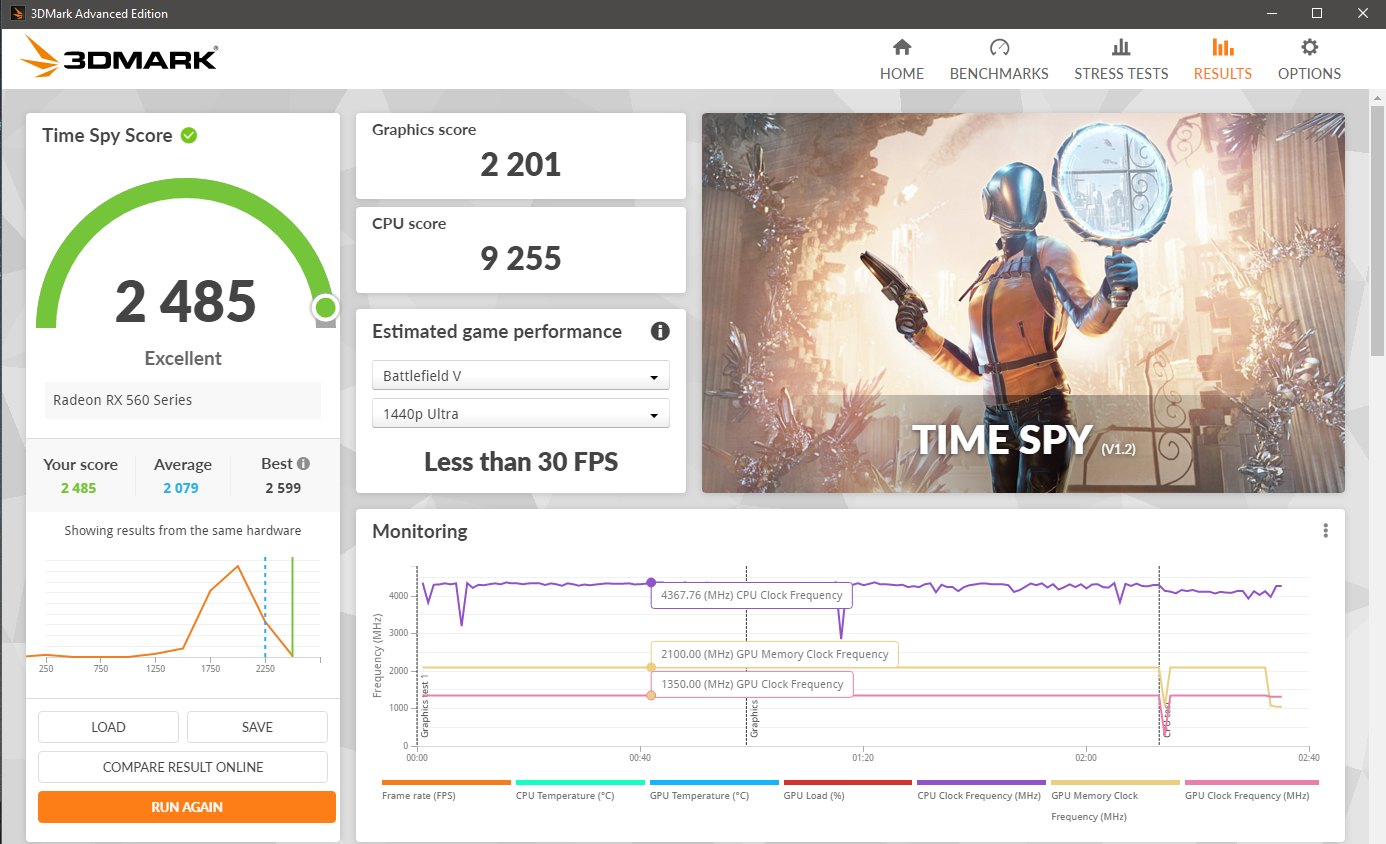
Task: Click the info icon next to Best score
Action: pos(303,464)
